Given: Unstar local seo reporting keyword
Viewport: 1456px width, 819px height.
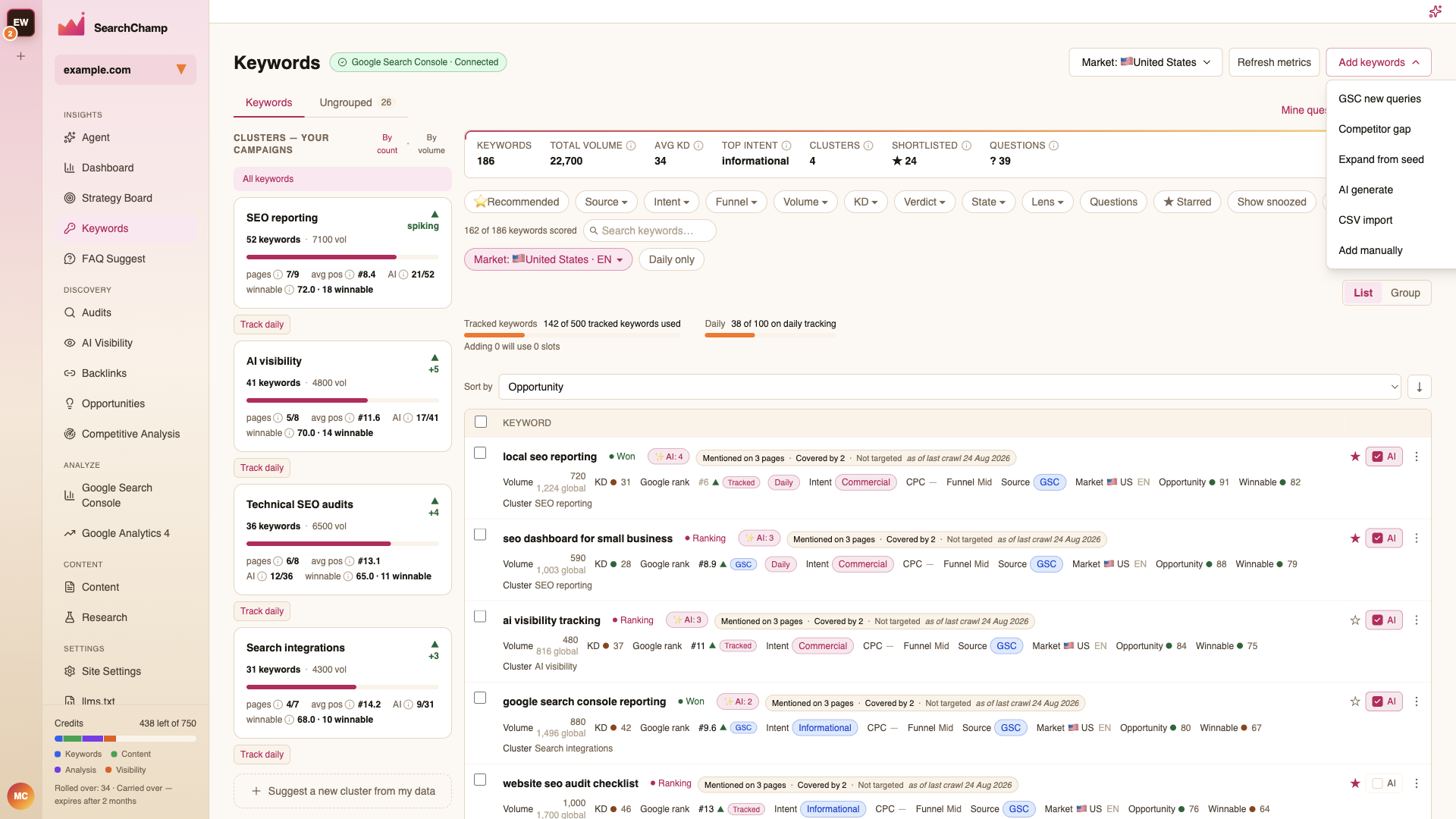Looking at the screenshot, I should [1355, 457].
